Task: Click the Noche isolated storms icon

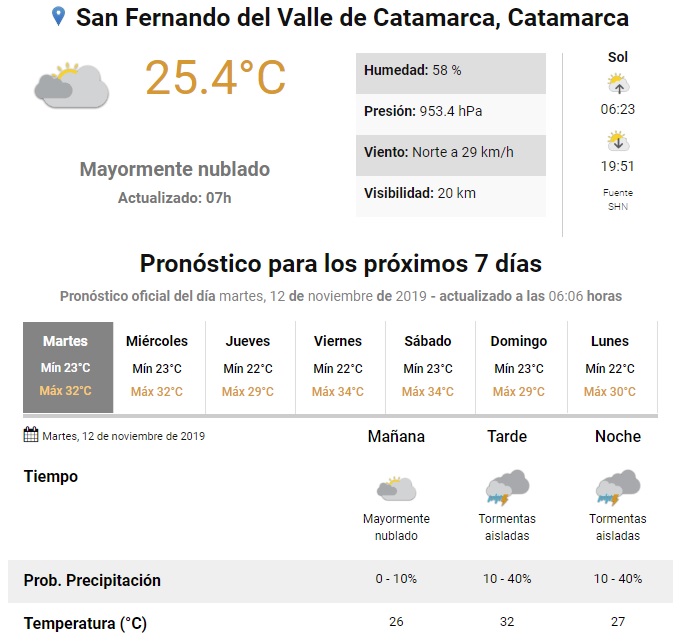Action: click(x=618, y=488)
